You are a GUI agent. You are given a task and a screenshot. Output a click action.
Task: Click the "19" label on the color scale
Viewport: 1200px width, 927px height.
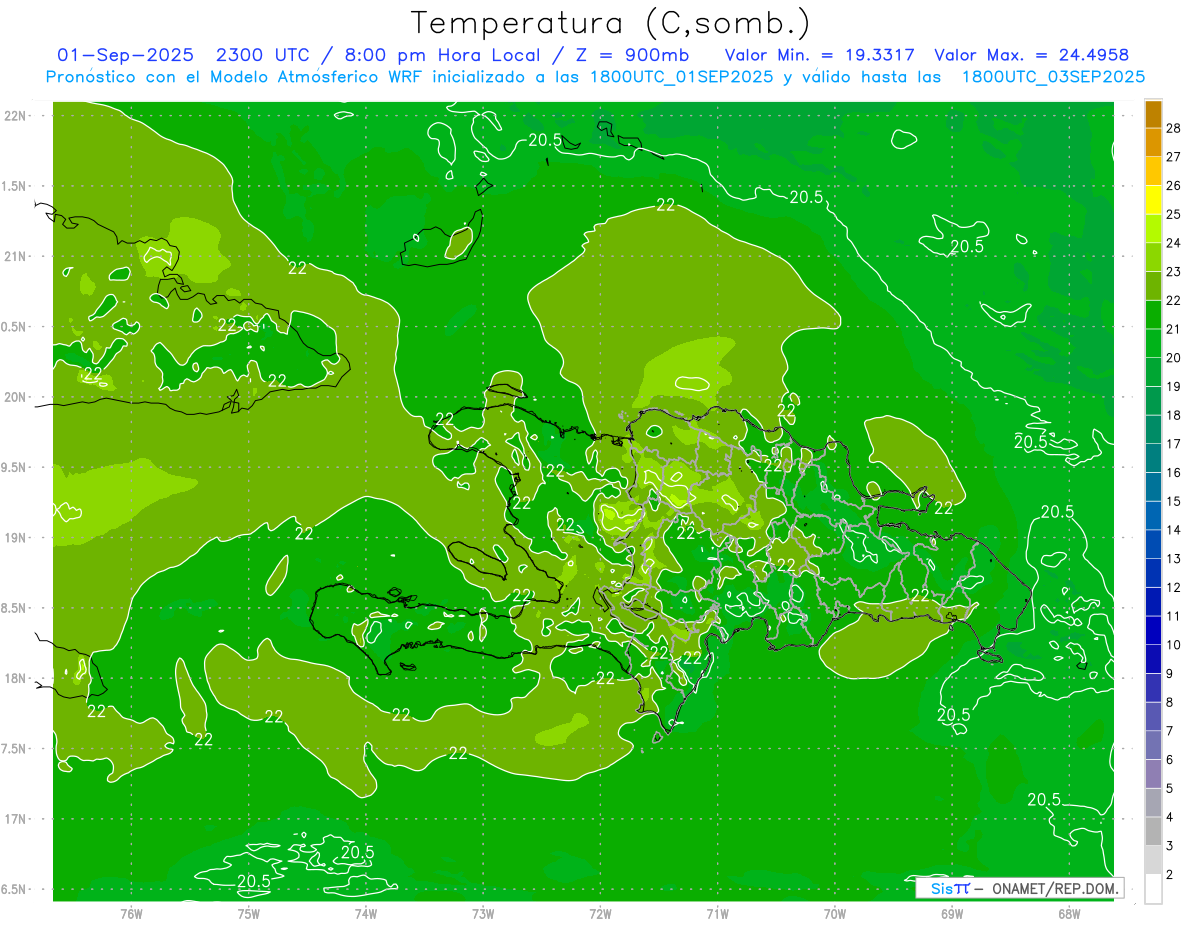[1173, 386]
